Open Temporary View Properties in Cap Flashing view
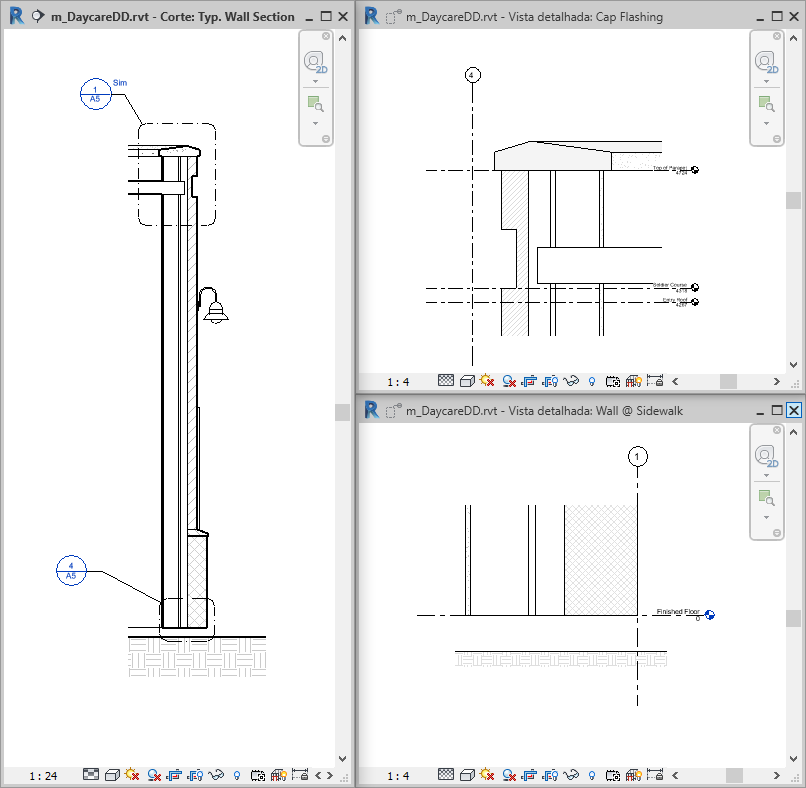 [x=613, y=381]
